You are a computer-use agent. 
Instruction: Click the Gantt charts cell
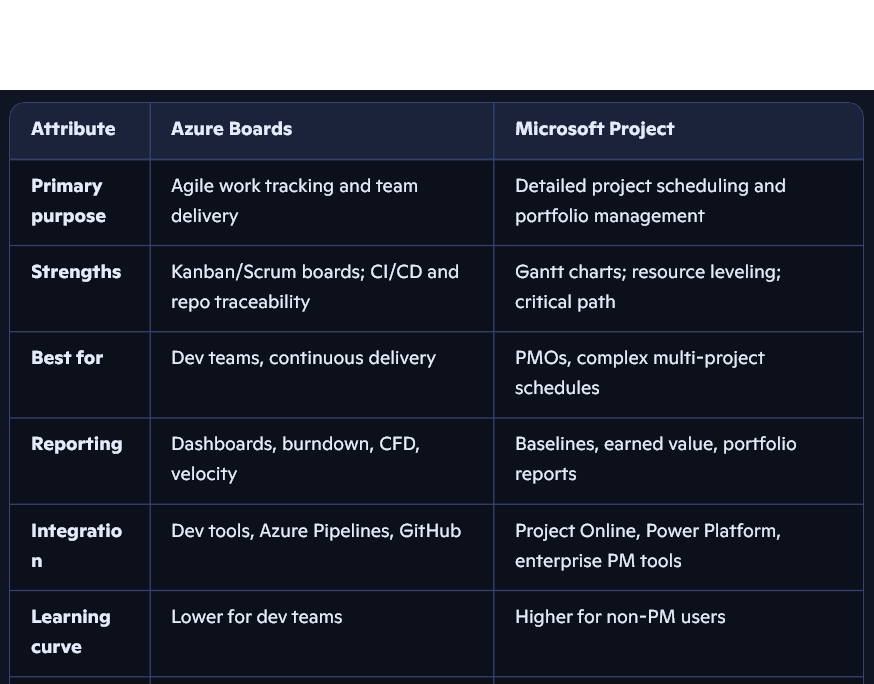pyautogui.click(x=647, y=287)
